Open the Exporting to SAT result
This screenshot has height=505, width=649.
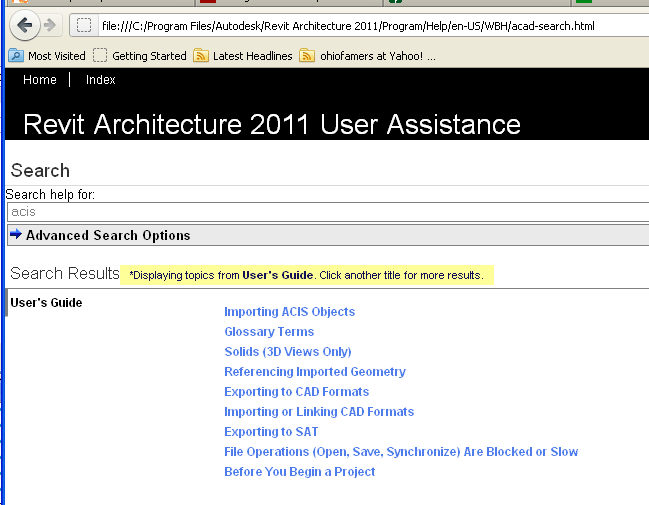[271, 432]
